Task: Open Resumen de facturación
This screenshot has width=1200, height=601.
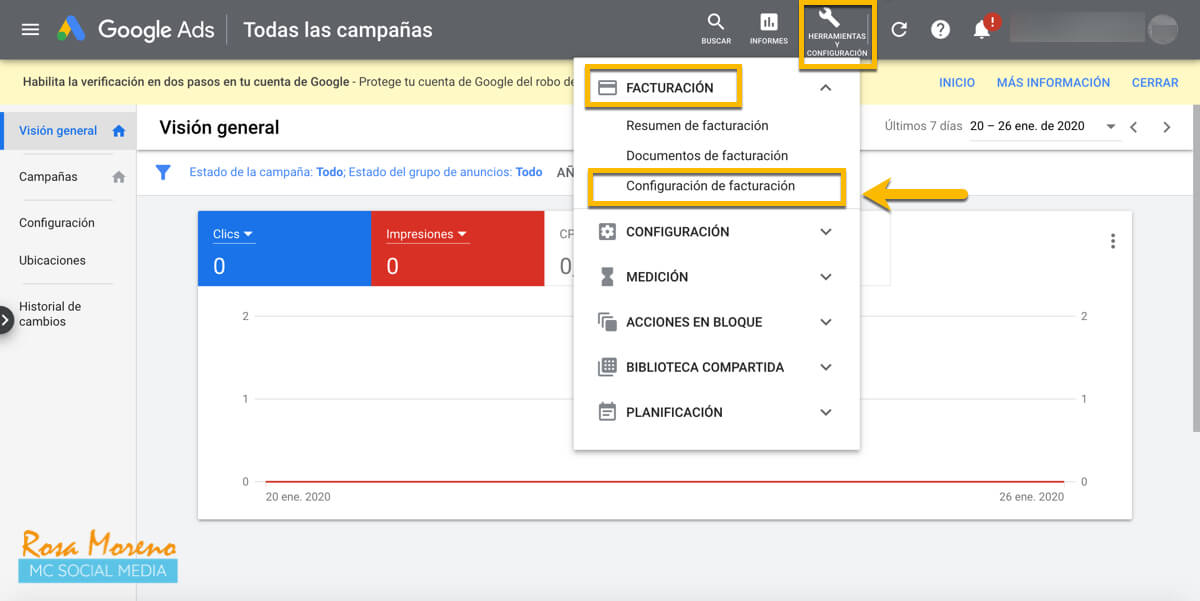Action: tap(697, 125)
